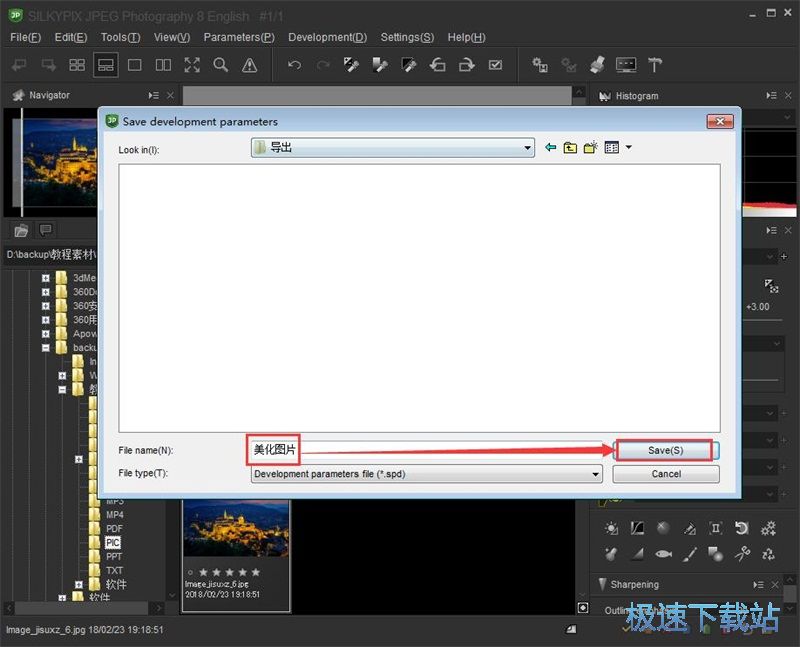Open the View menu
Image resolution: width=800 pixels, height=647 pixels.
pos(172,37)
